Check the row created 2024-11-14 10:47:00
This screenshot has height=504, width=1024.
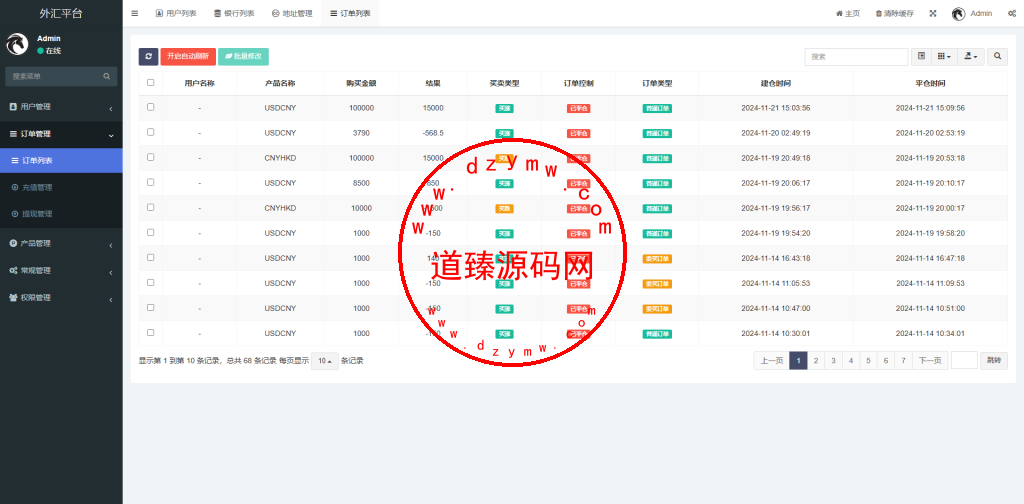151,307
